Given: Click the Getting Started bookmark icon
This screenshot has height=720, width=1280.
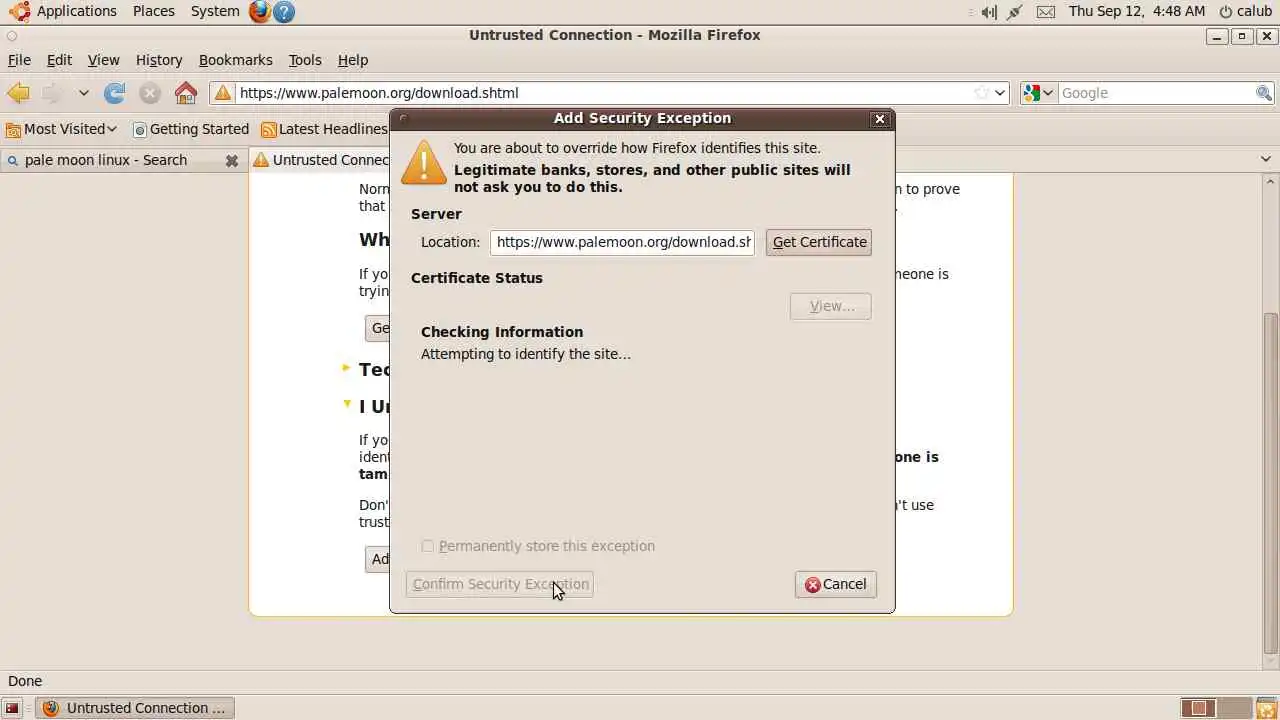Looking at the screenshot, I should click(140, 129).
